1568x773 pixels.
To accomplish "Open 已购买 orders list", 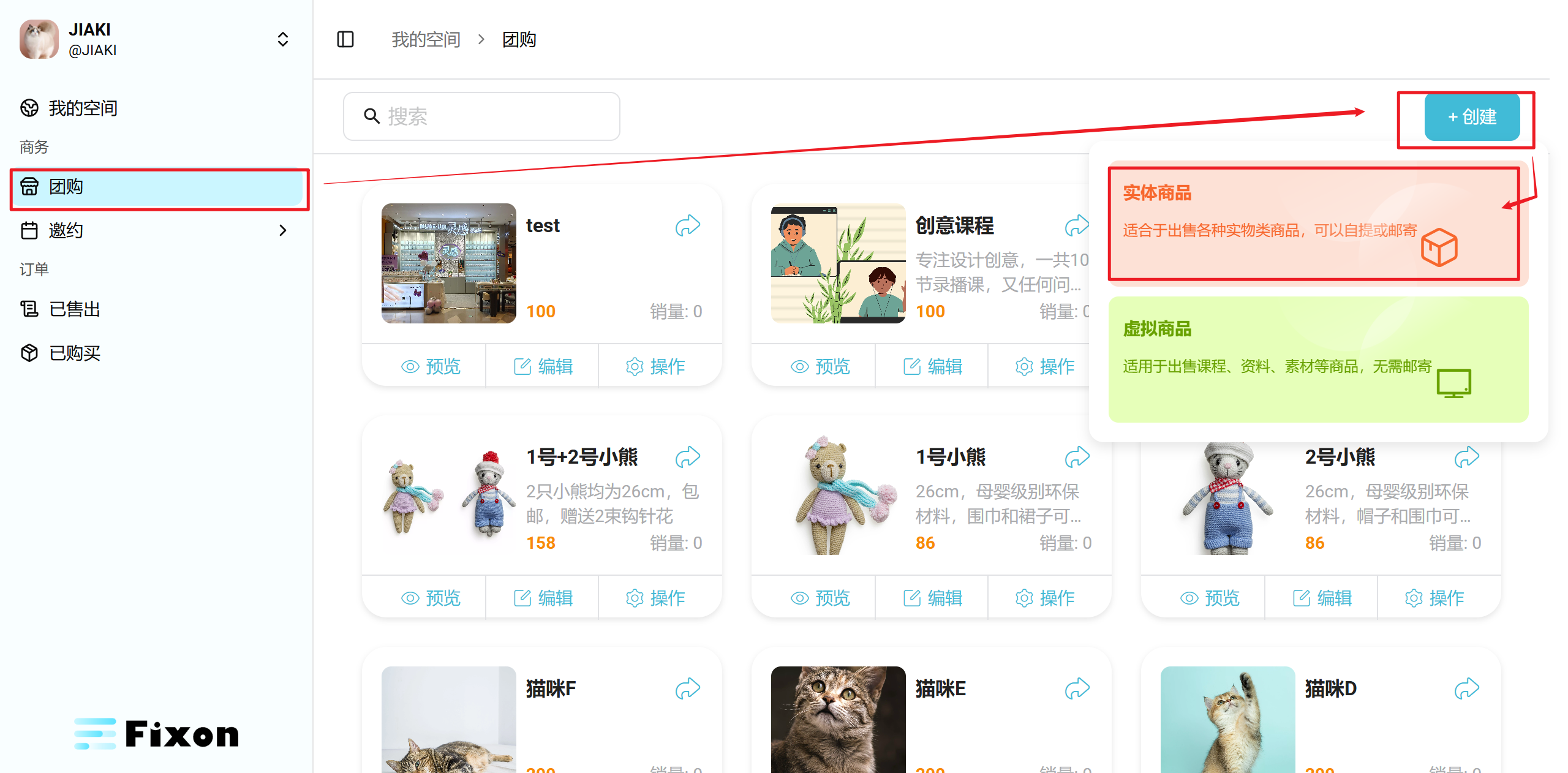I will [x=156, y=353].
